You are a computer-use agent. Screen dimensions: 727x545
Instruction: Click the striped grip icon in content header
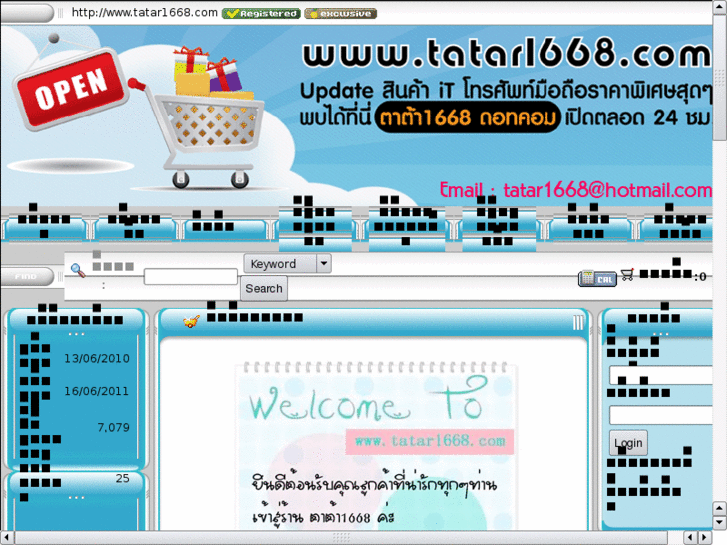pyautogui.click(x=578, y=322)
